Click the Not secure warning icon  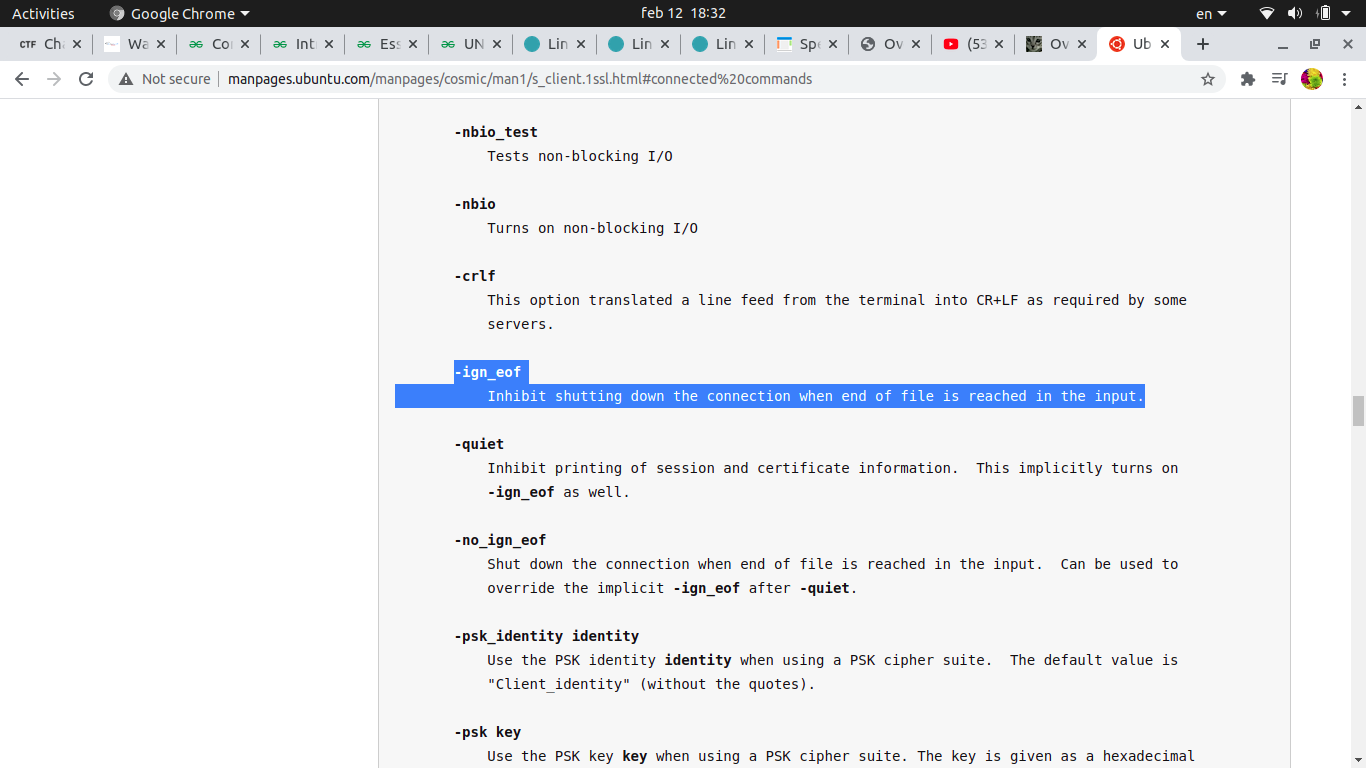point(126,79)
